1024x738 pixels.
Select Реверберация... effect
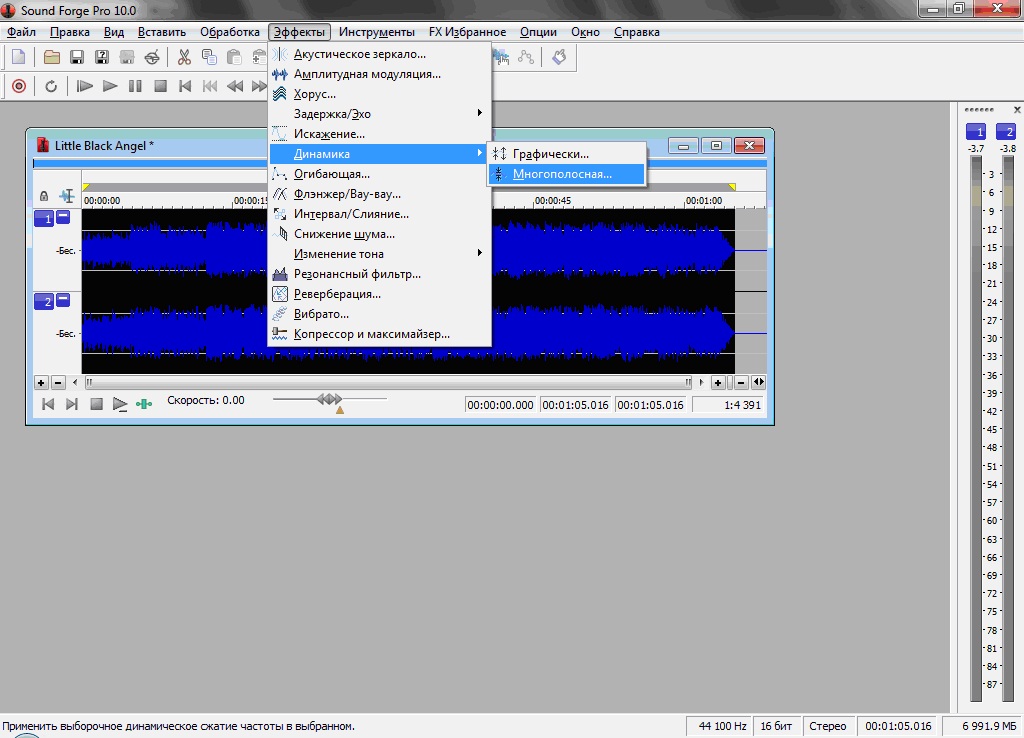click(x=379, y=294)
